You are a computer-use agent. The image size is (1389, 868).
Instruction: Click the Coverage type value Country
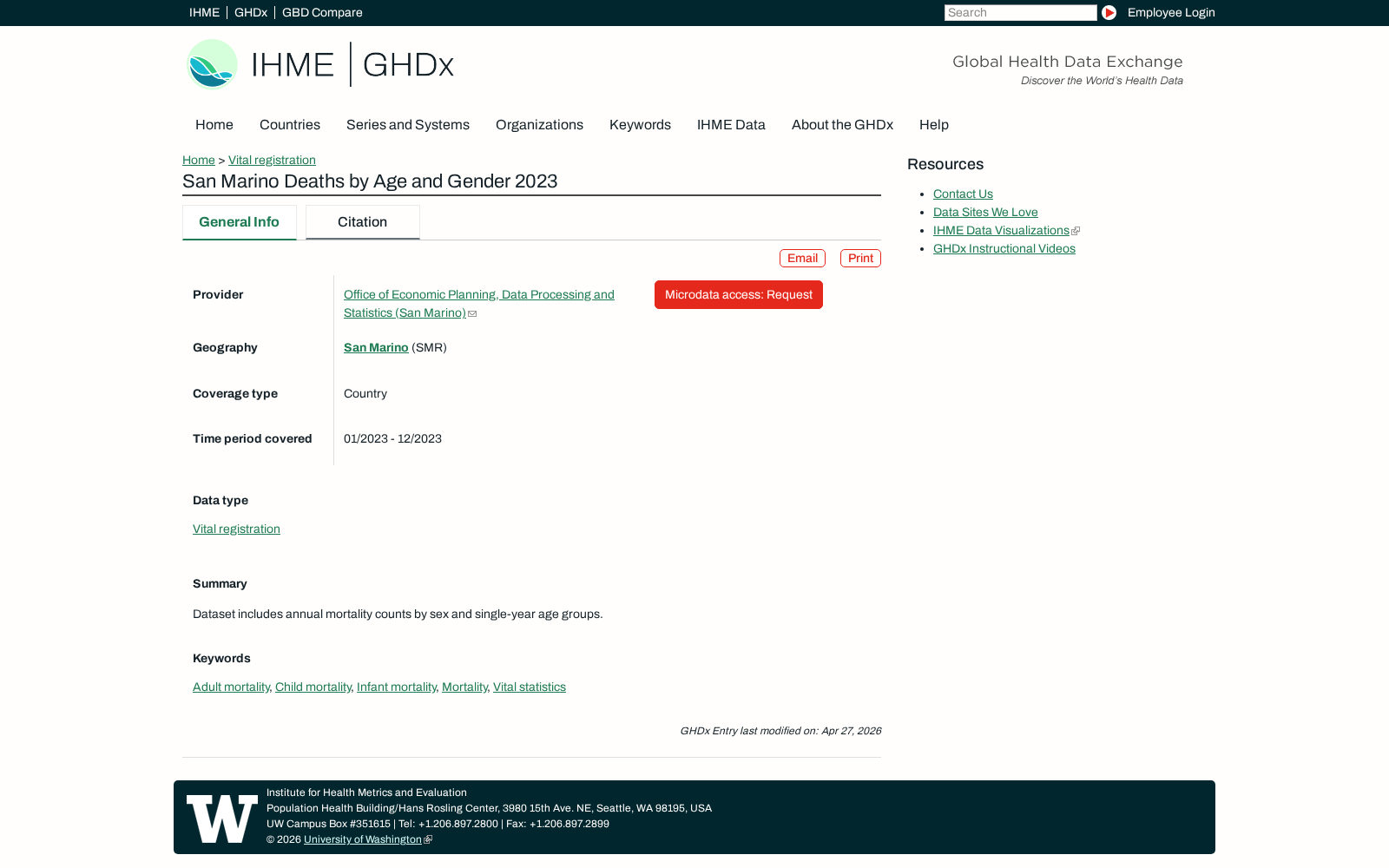pyautogui.click(x=365, y=393)
